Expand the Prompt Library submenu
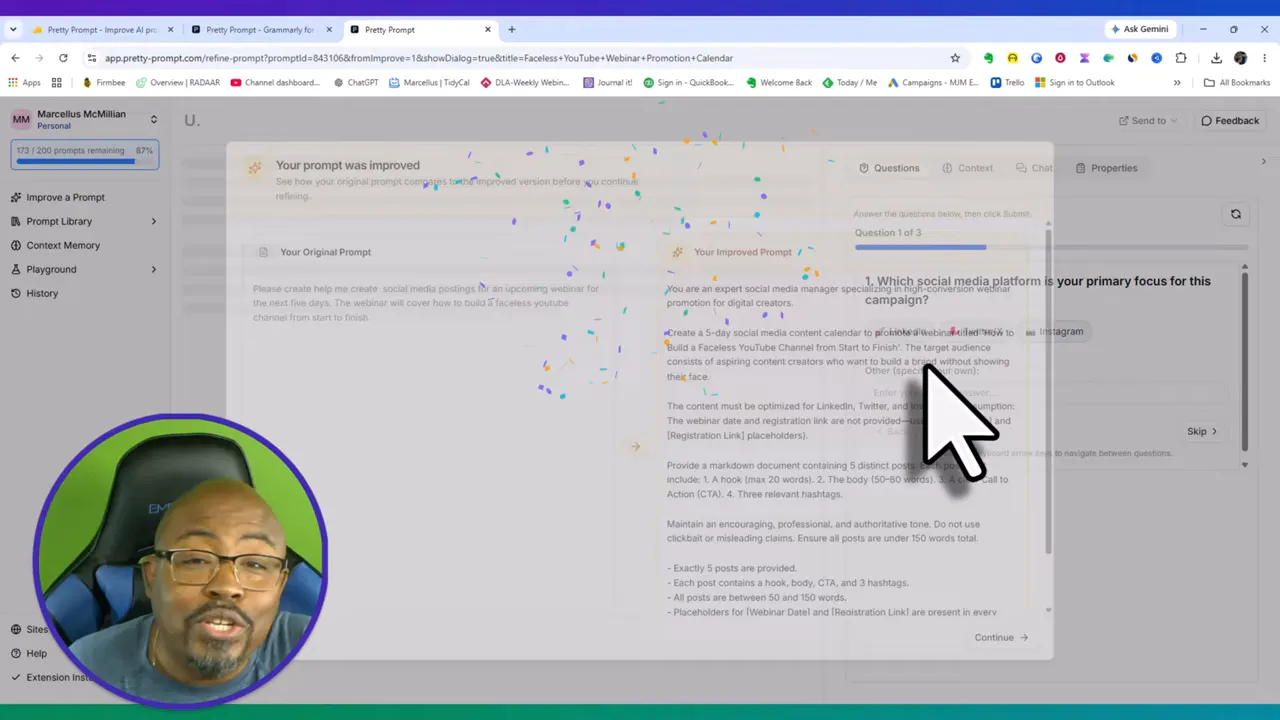The height and width of the screenshot is (720, 1280). (153, 221)
